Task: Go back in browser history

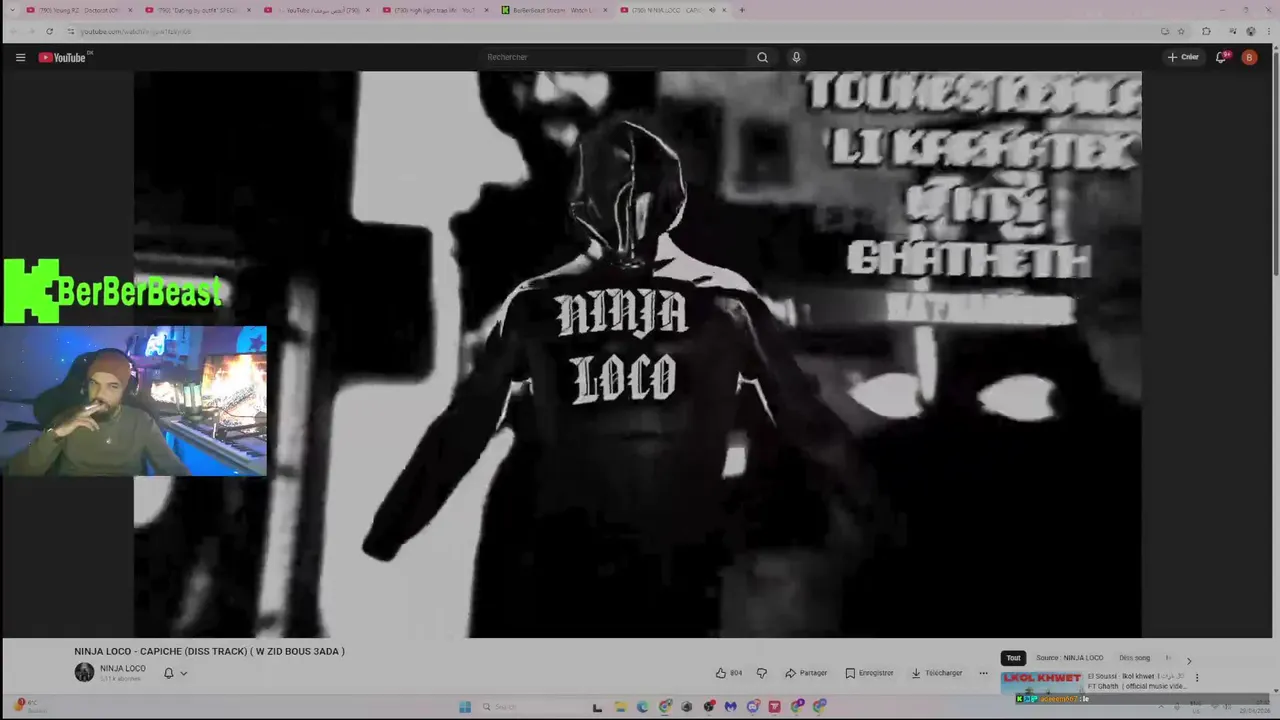Action: (13, 31)
